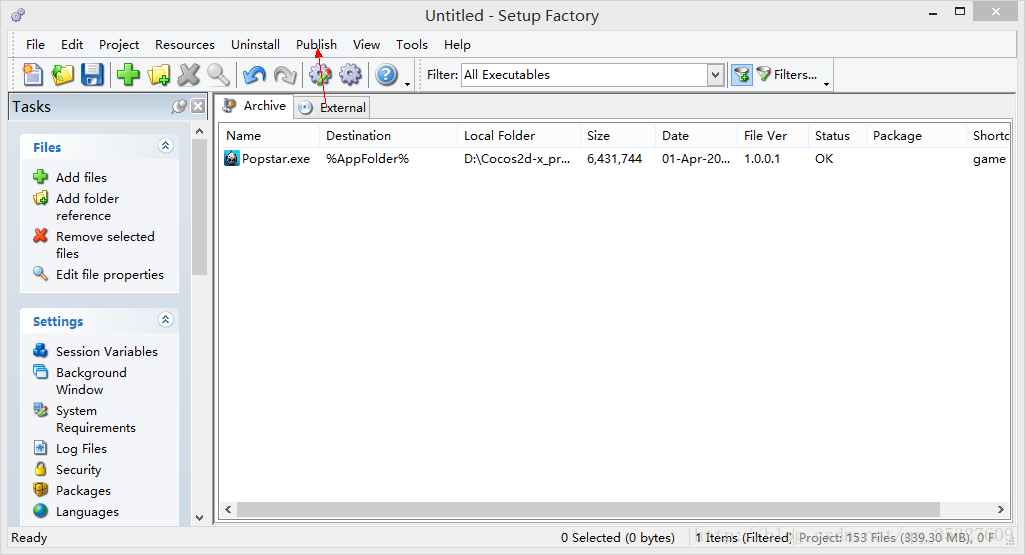Click the pin icon in Tasks header
Viewport: 1025px width, 555px height.
coord(178,107)
